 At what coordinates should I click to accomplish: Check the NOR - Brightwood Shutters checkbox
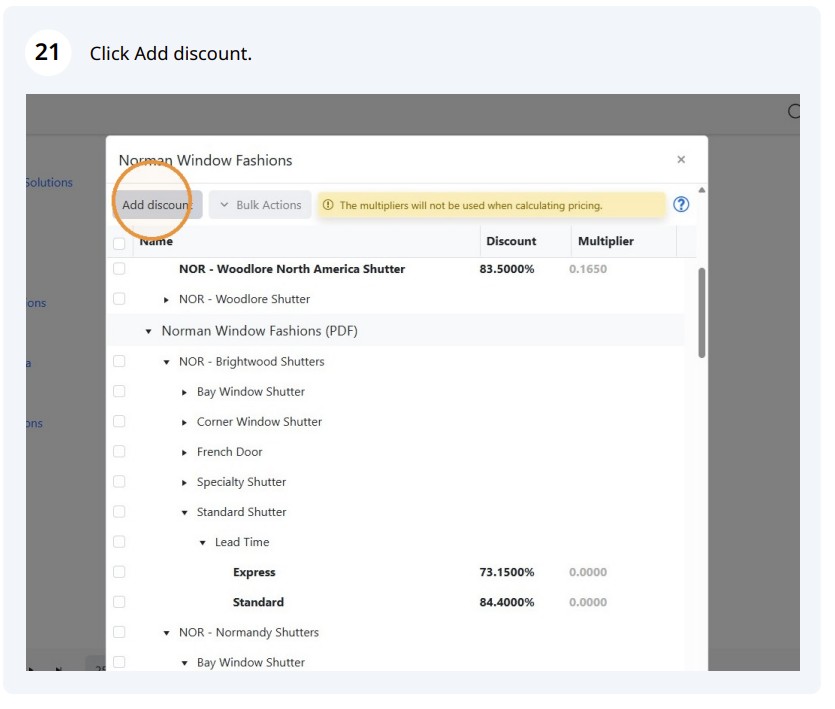tap(119, 362)
